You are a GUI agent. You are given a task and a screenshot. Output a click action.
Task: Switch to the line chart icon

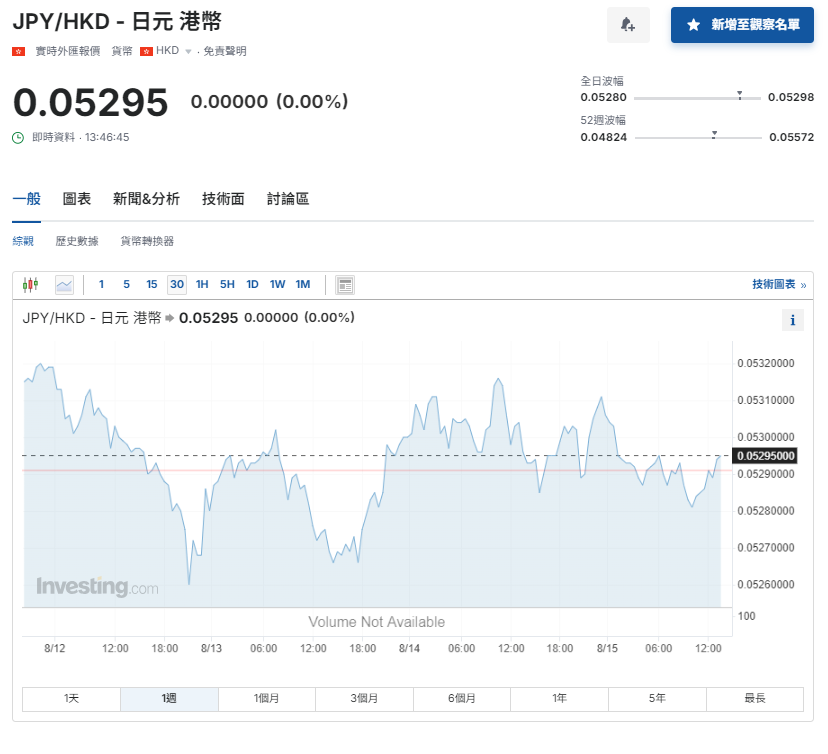[x=63, y=284]
